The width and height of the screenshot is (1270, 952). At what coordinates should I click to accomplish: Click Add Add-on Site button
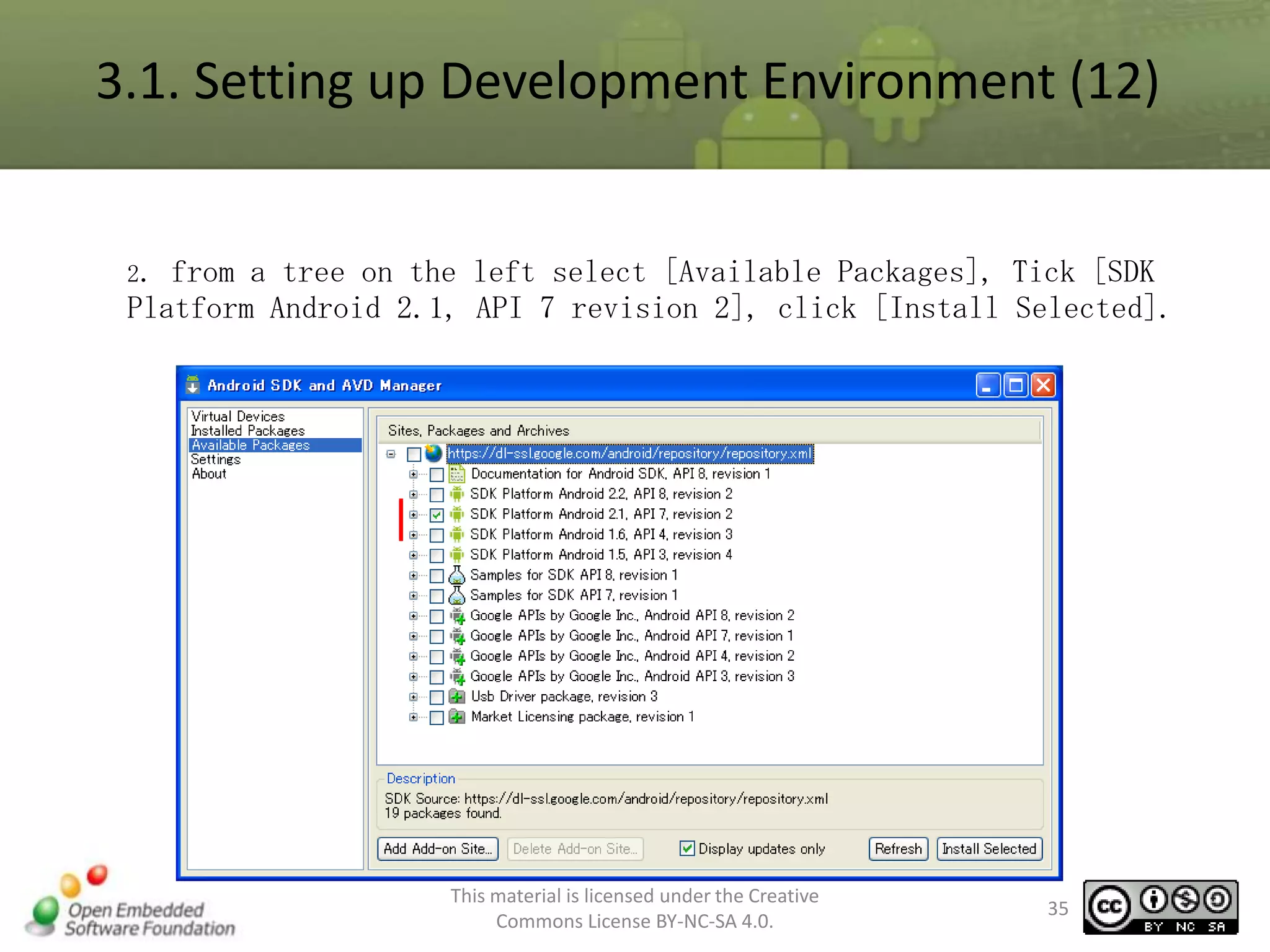438,848
